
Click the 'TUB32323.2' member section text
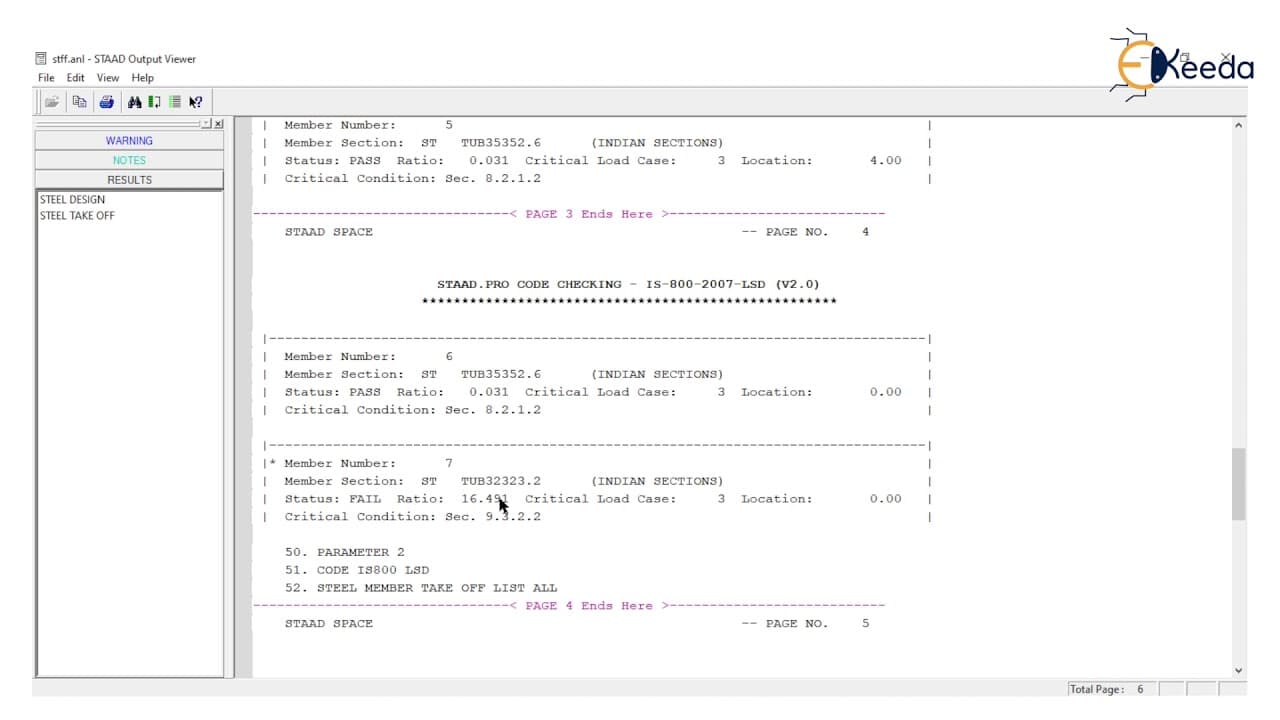500,481
